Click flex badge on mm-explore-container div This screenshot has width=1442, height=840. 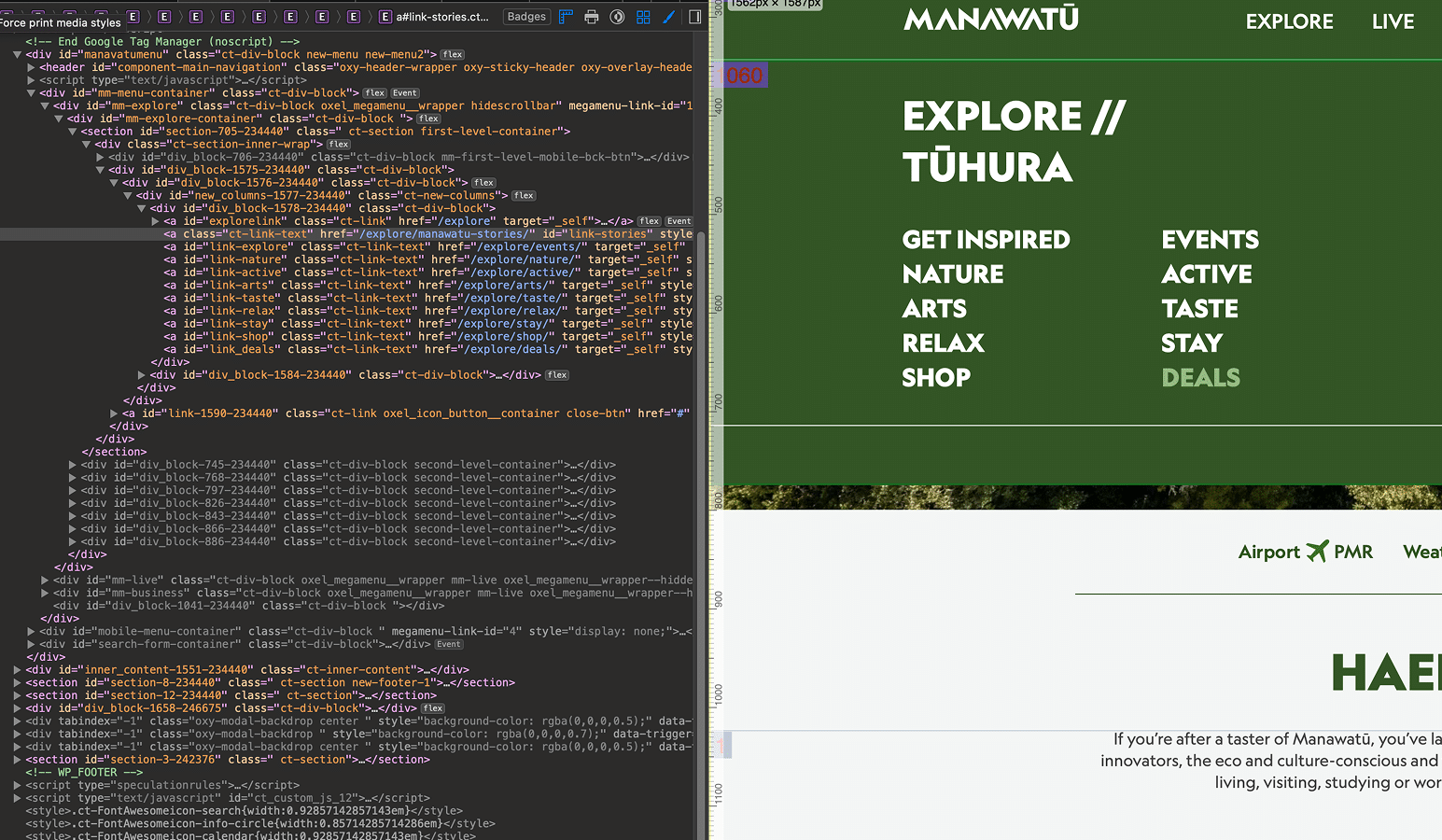tap(429, 119)
